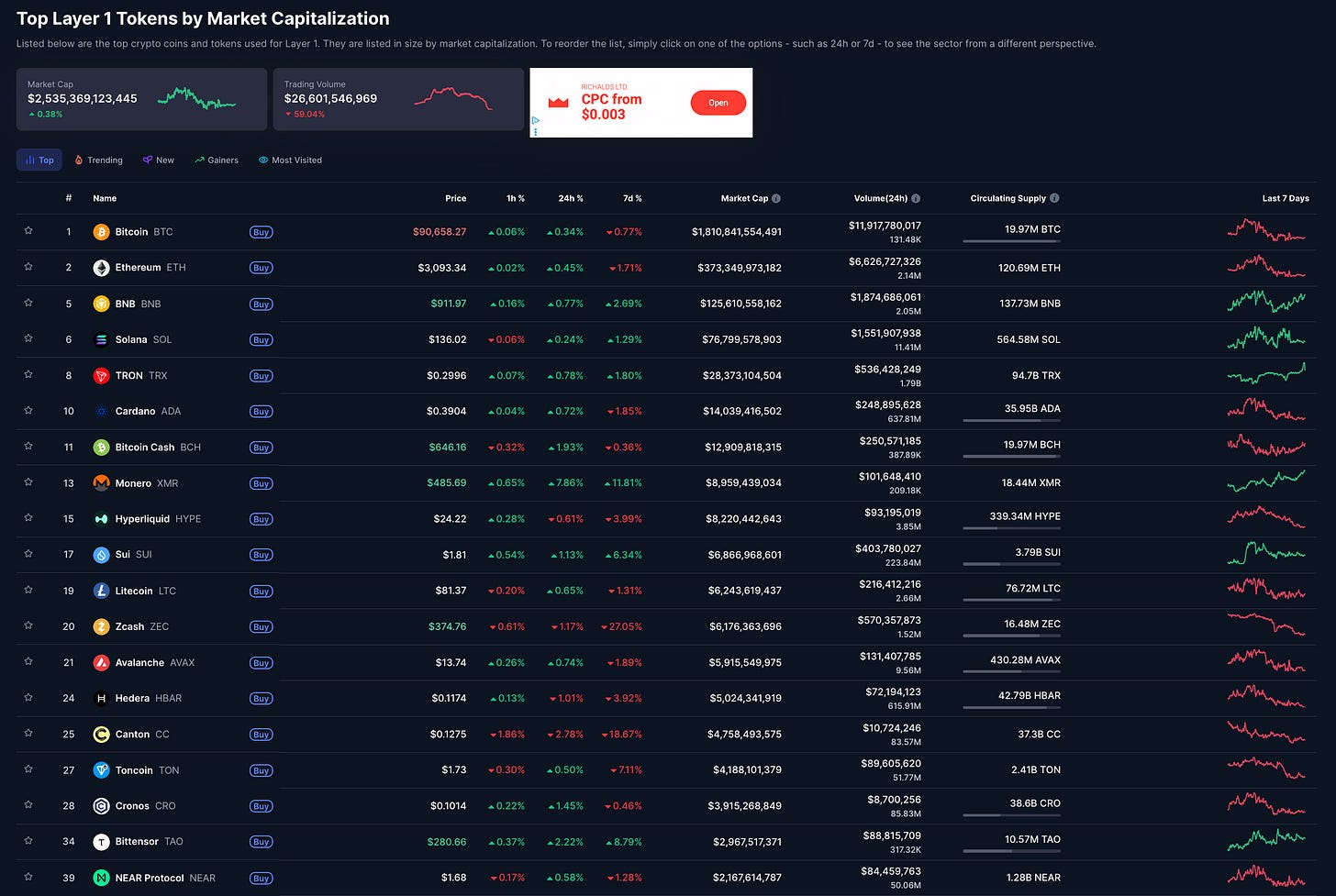This screenshot has height=896, width=1336.
Task: Open the Gainers tab
Action: (x=217, y=160)
